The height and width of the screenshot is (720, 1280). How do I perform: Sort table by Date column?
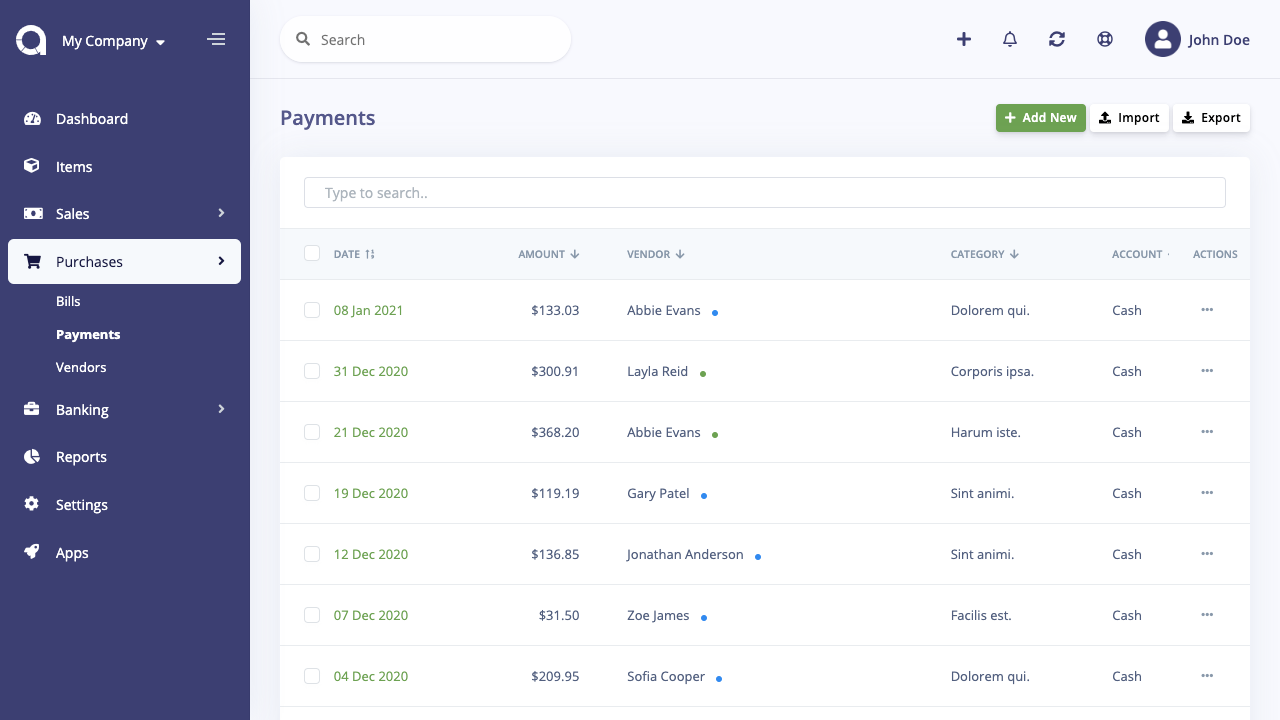click(354, 254)
